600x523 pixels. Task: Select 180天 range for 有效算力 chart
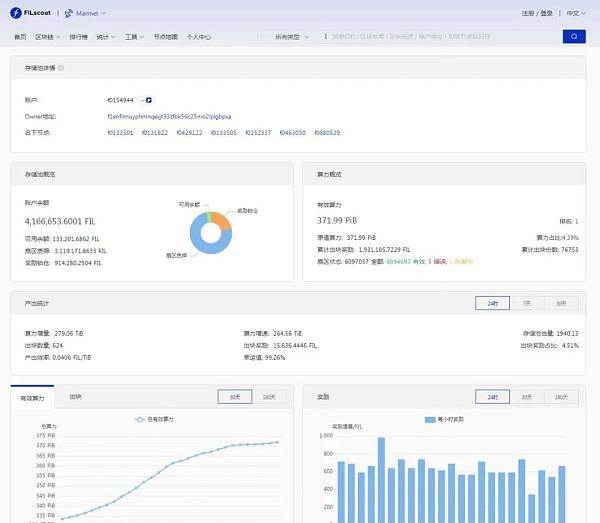(x=269, y=397)
